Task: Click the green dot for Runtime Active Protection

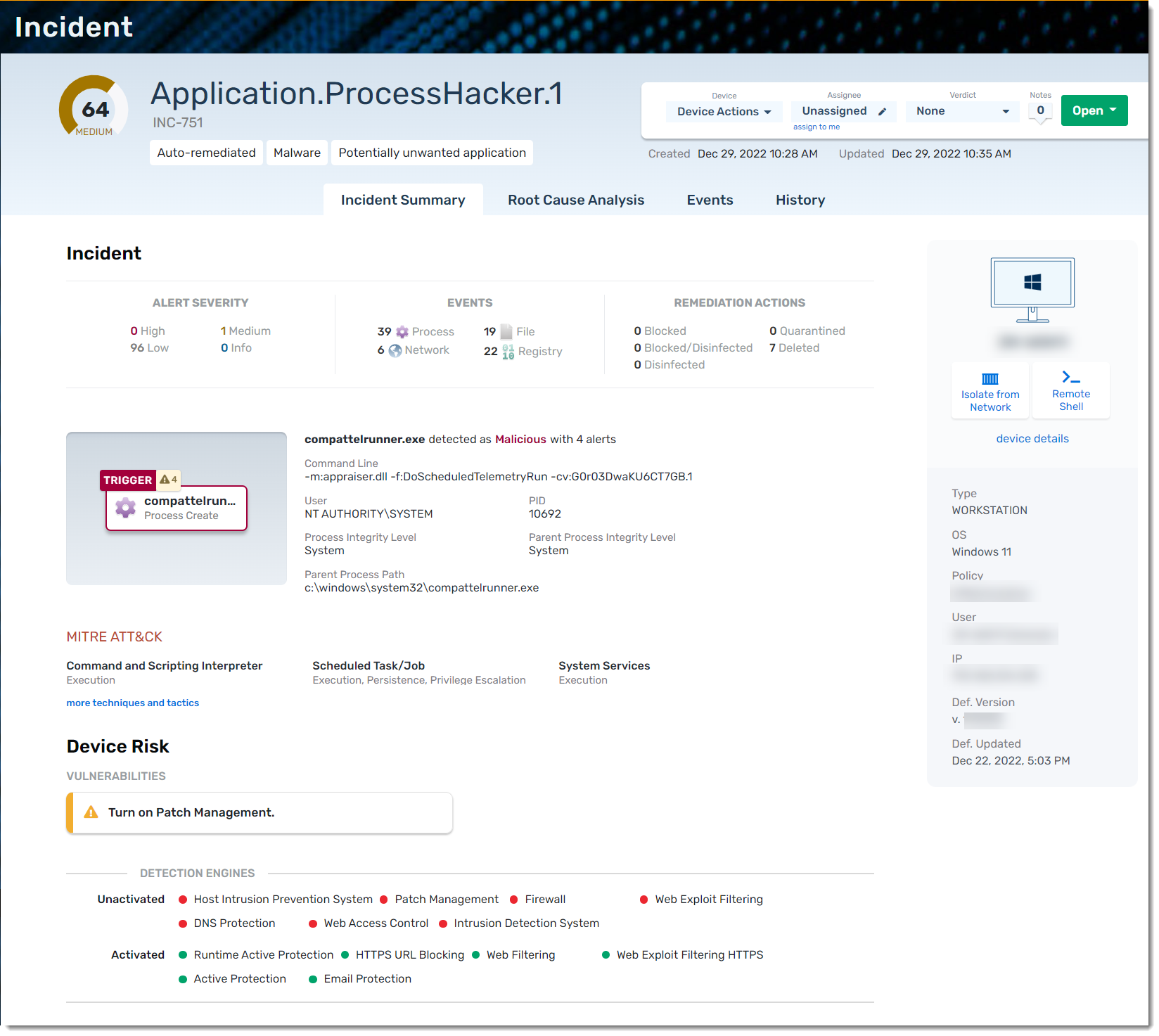Action: coord(183,955)
